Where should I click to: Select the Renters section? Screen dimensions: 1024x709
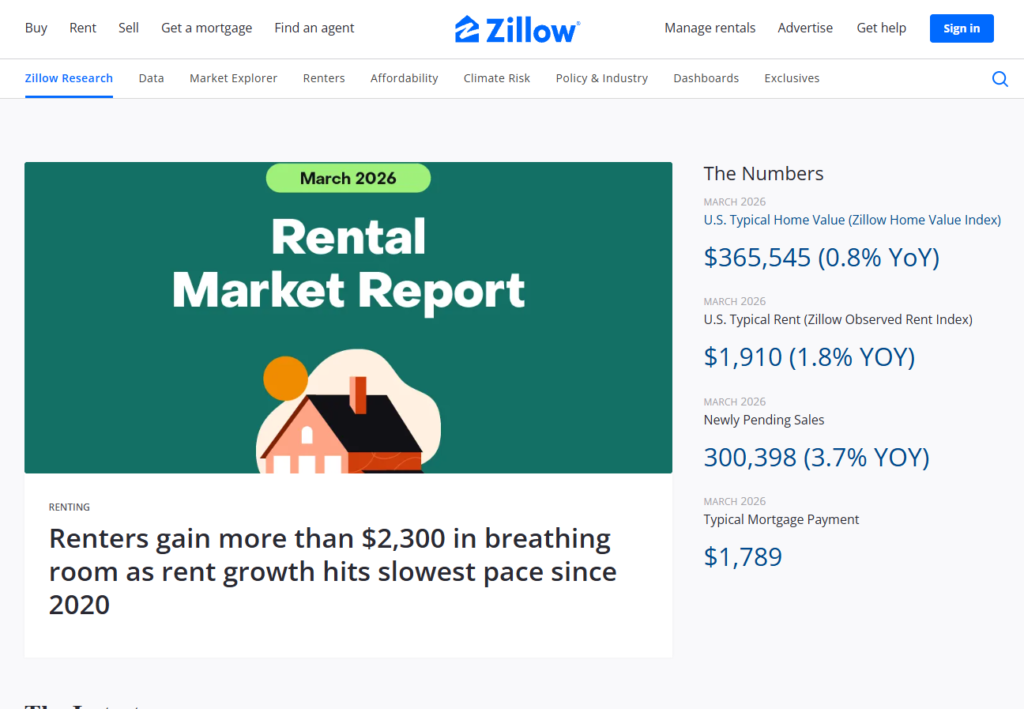(323, 77)
